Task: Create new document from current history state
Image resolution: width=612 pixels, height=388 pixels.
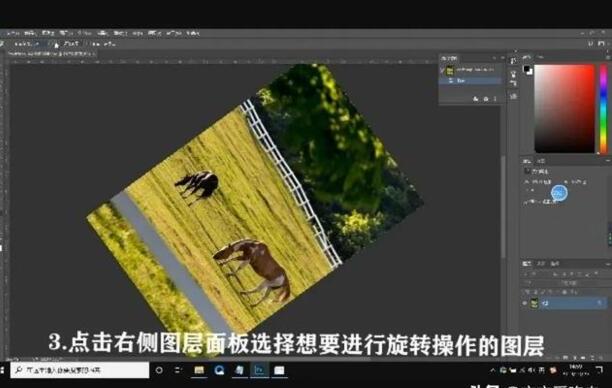Action: tap(475, 99)
